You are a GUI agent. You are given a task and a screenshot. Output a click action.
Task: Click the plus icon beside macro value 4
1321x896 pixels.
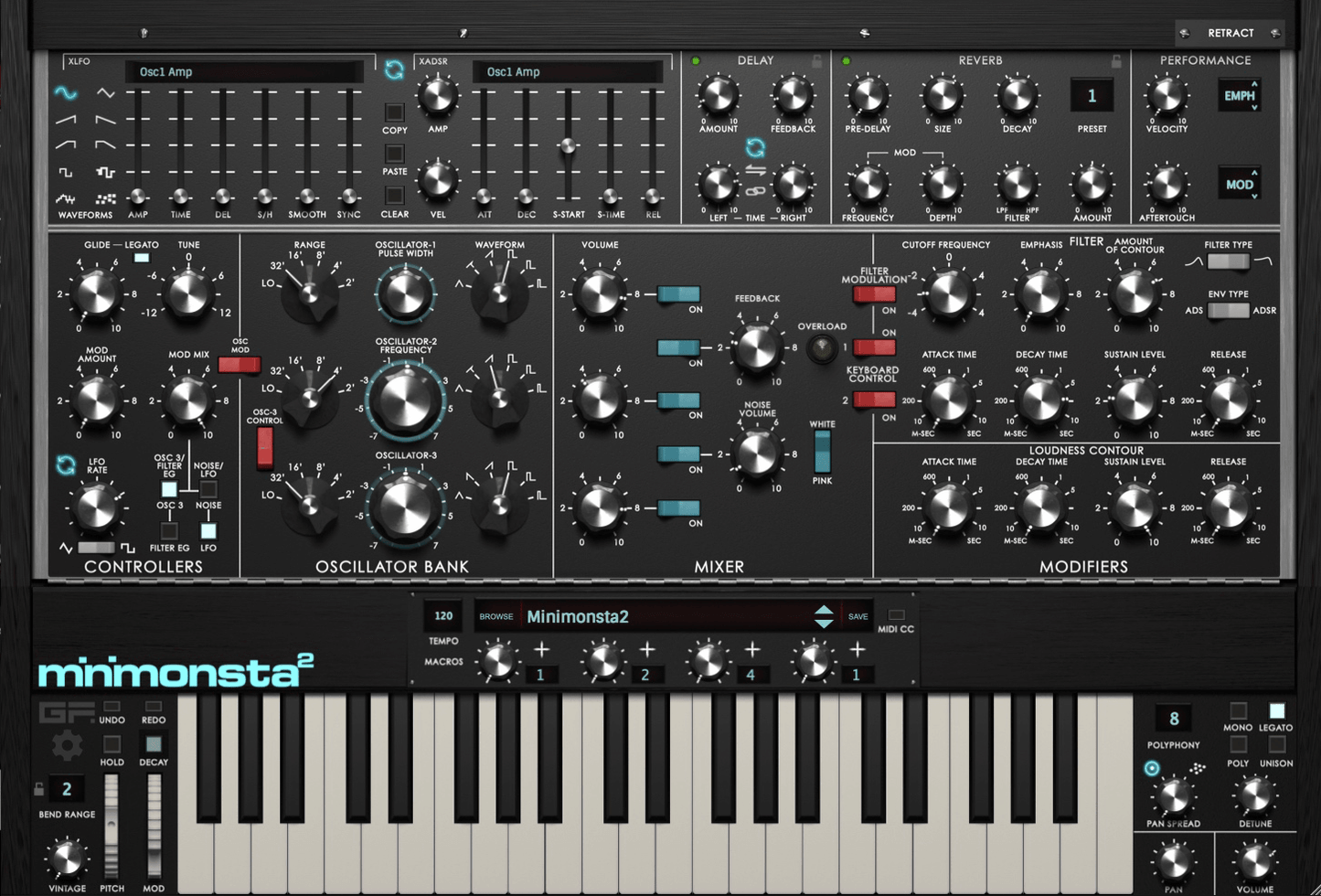click(x=752, y=649)
